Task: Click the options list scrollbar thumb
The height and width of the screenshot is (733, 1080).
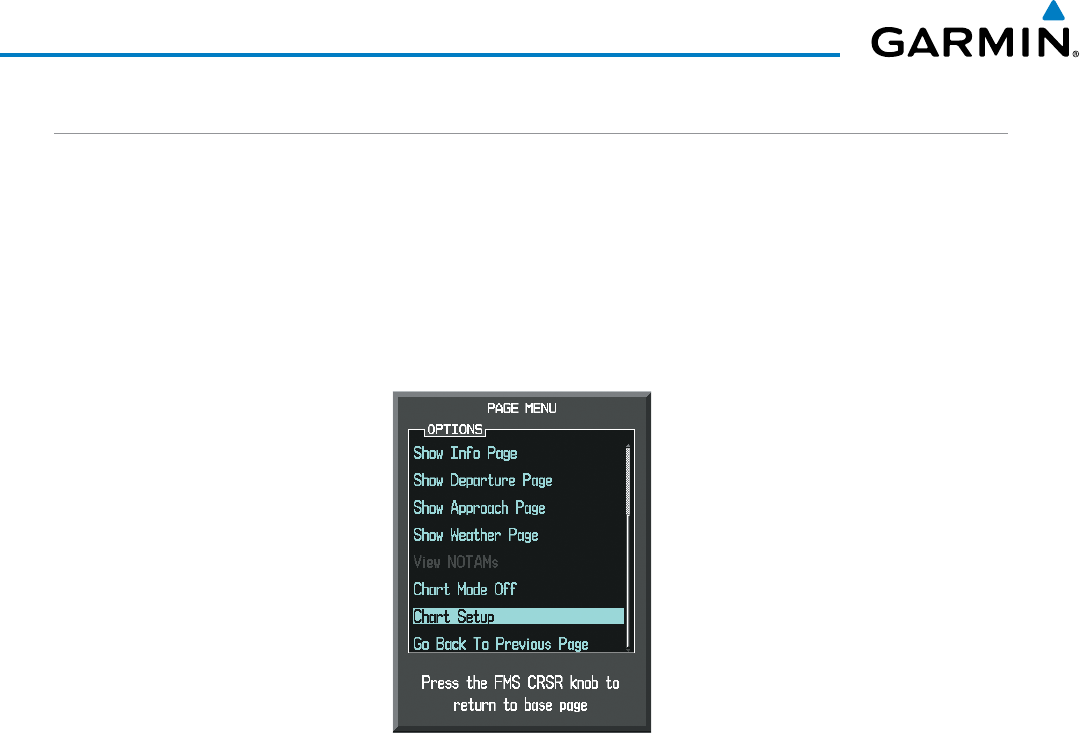Action: (628, 481)
